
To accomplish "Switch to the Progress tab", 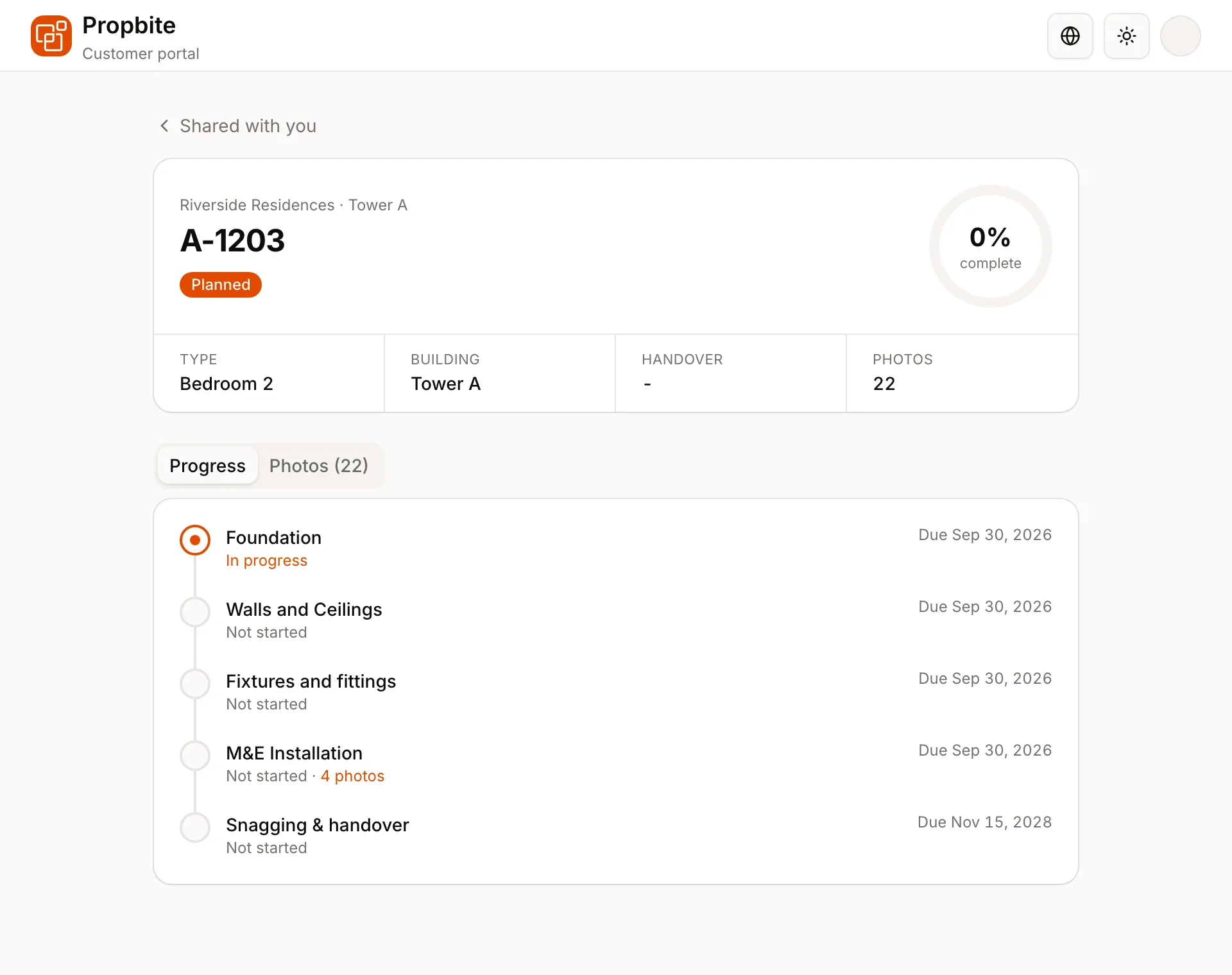I will pos(207,466).
